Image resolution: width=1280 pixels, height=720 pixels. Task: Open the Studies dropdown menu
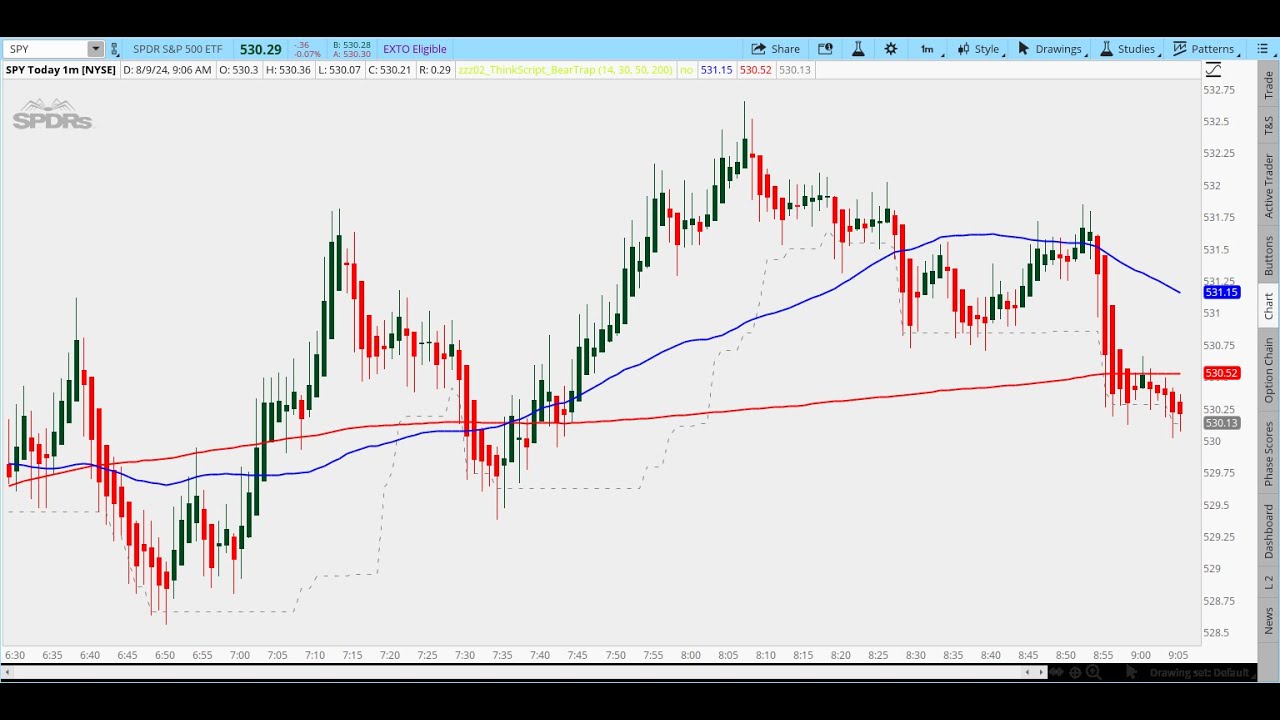(1130, 48)
